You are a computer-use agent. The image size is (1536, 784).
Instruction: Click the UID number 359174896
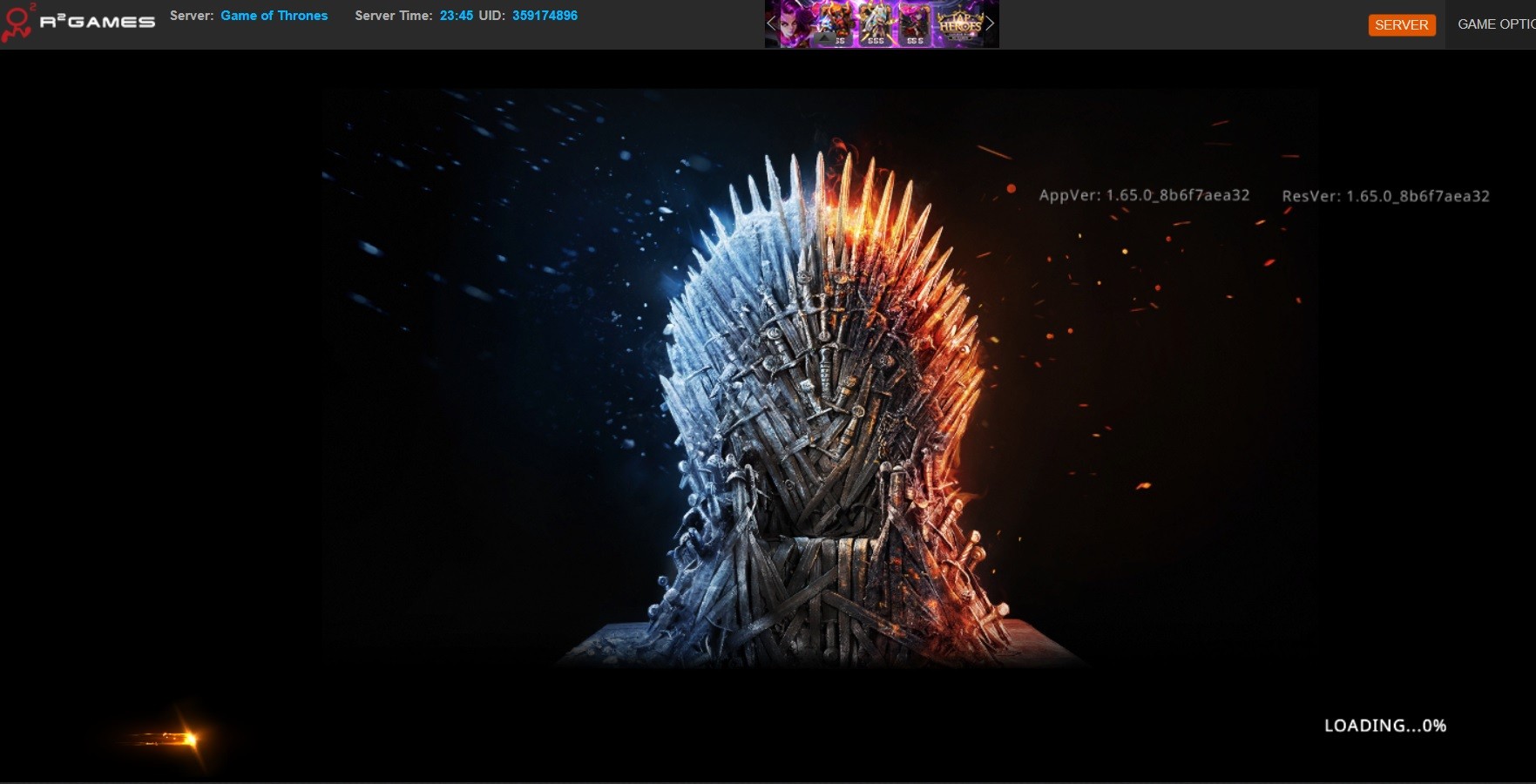point(545,16)
